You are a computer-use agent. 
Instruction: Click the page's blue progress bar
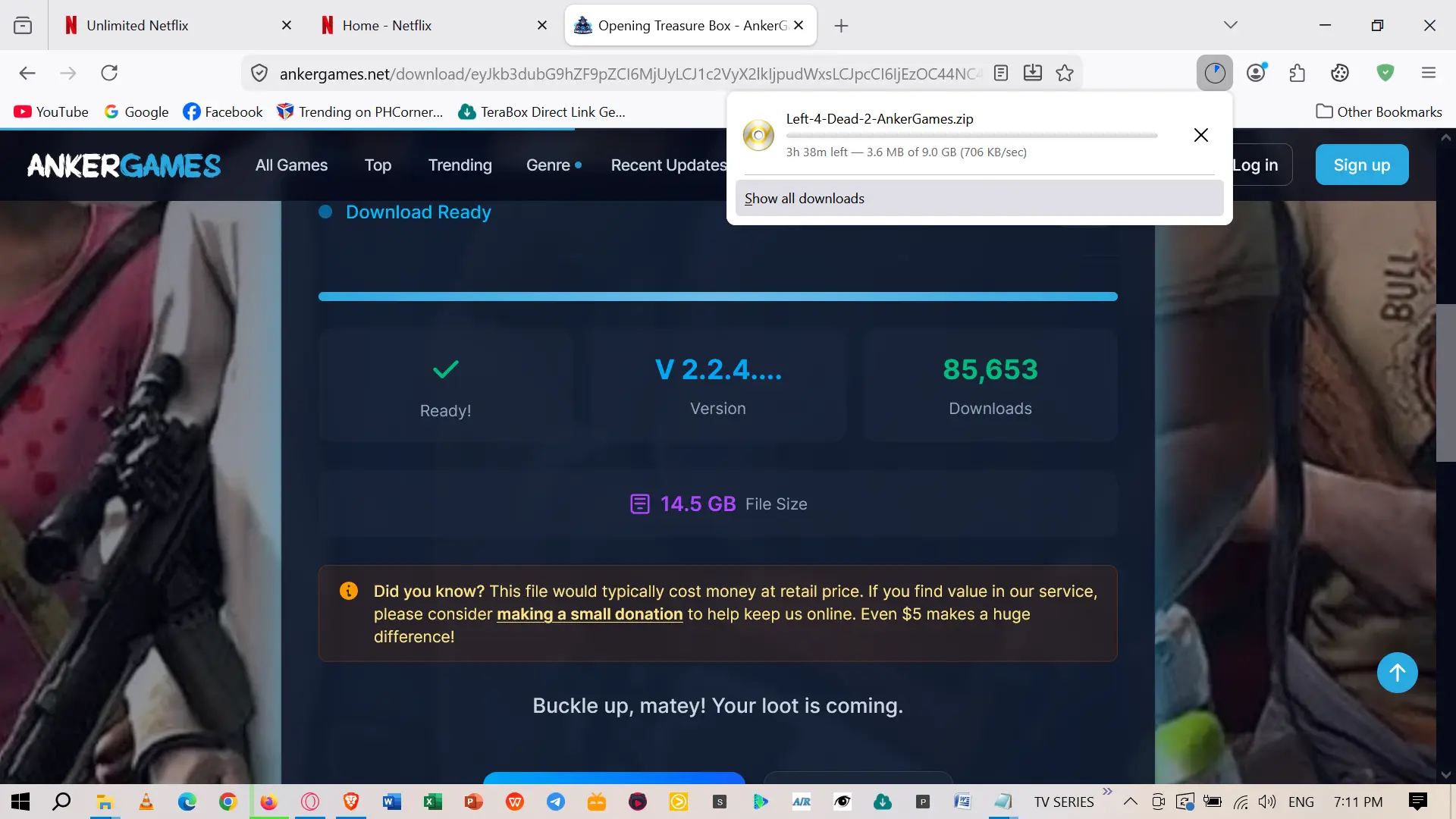717,297
